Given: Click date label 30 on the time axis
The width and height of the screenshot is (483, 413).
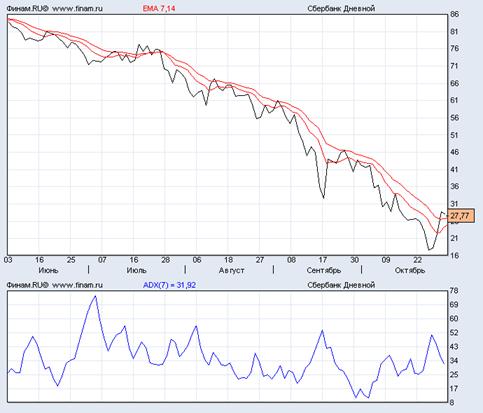Looking at the screenshot, I should (354, 260).
